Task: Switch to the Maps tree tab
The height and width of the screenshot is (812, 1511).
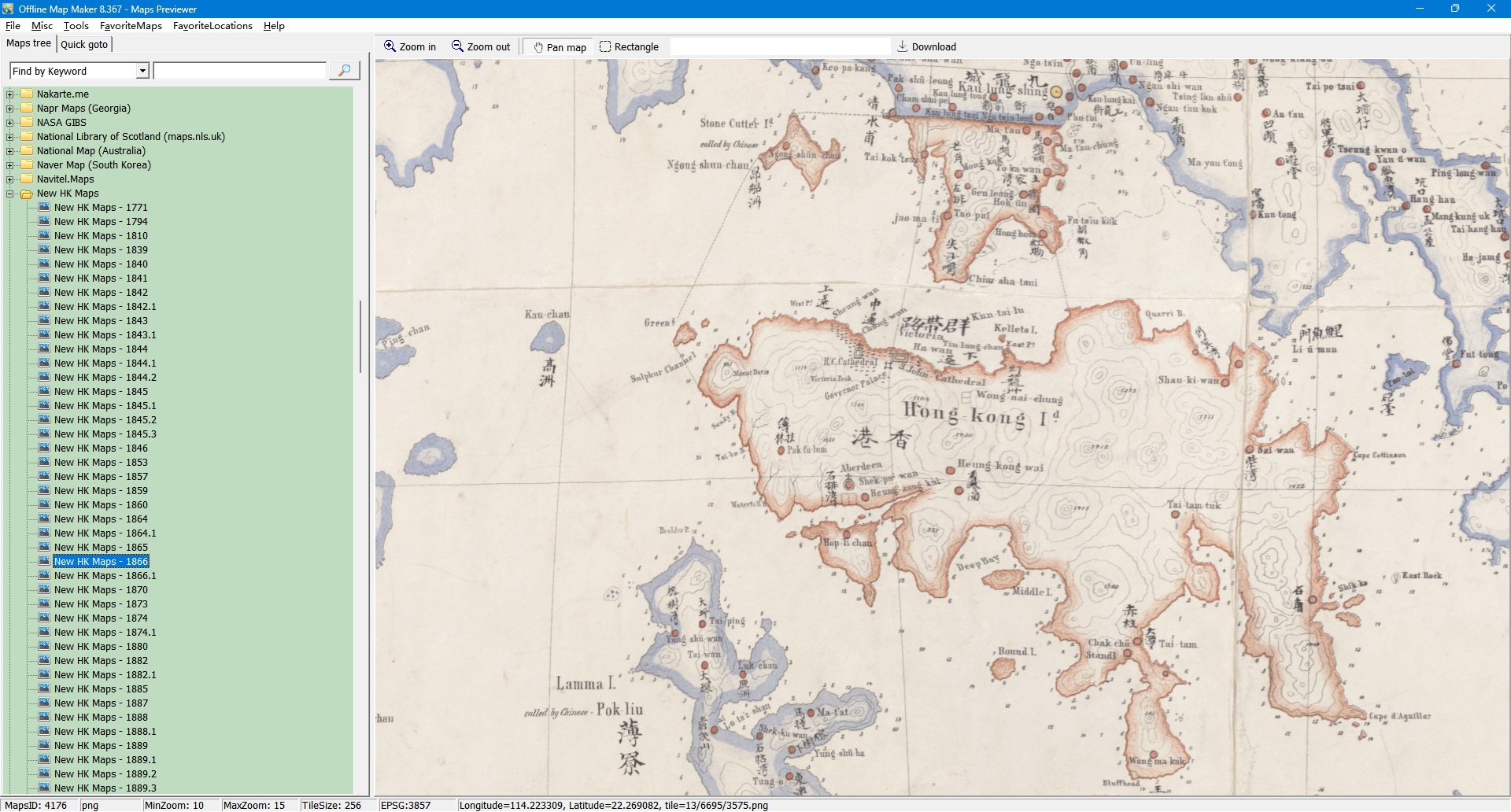Action: coord(28,43)
